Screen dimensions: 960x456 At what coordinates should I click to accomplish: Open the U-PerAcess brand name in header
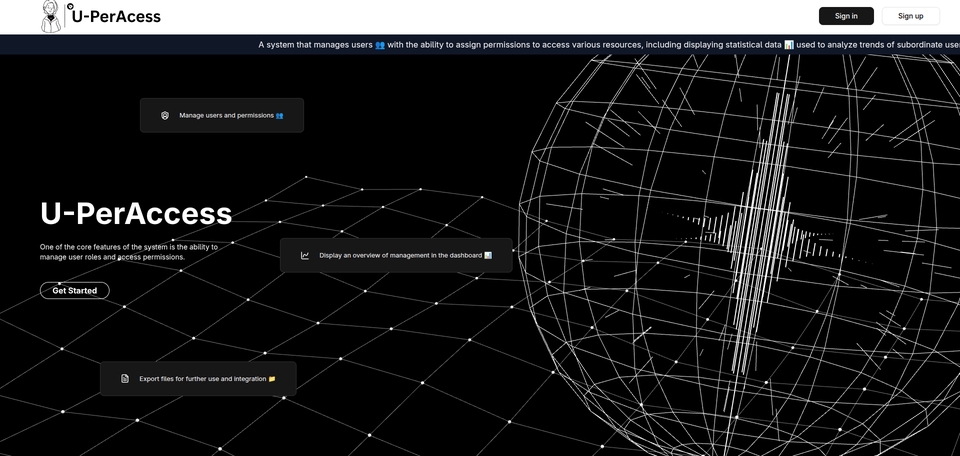coord(115,16)
